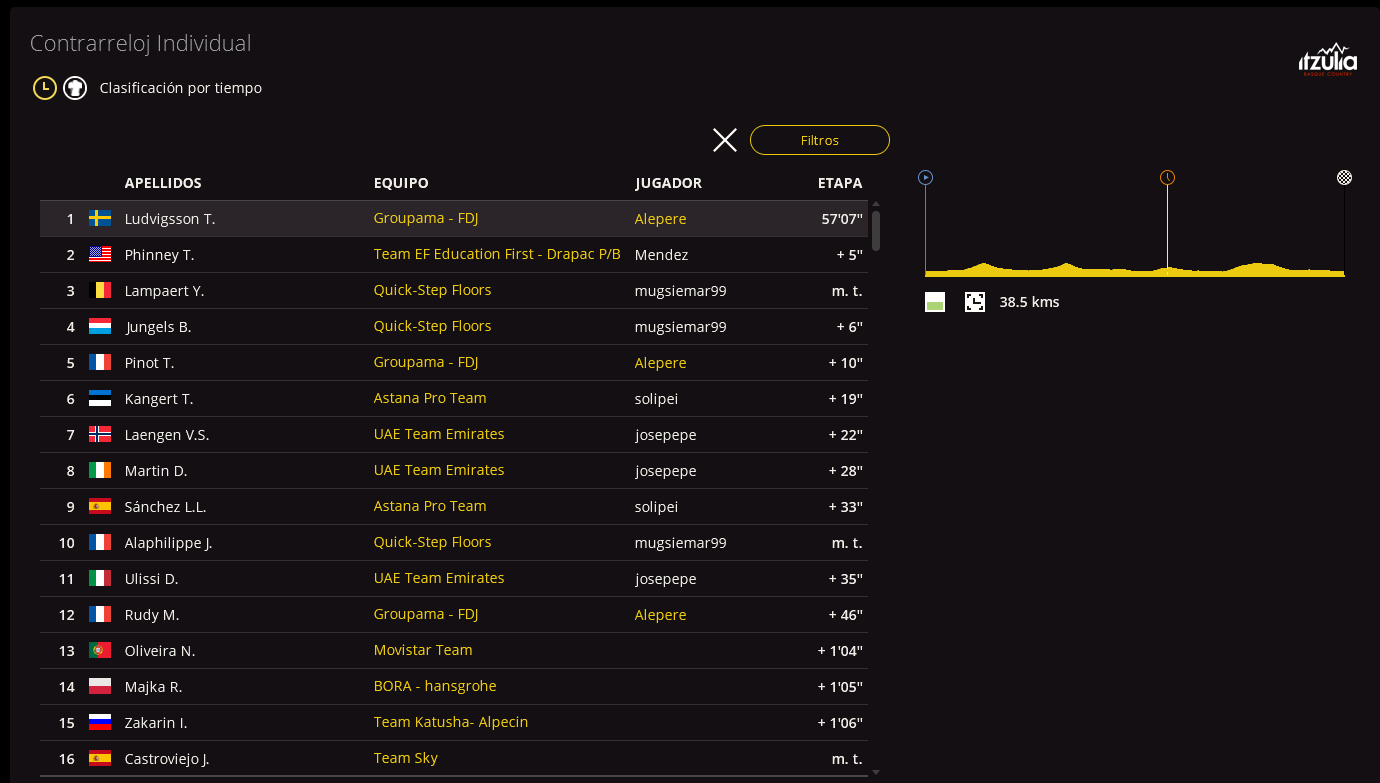Click player Alepere in Ludvigsson row
The width and height of the screenshot is (1380, 783).
tap(661, 219)
